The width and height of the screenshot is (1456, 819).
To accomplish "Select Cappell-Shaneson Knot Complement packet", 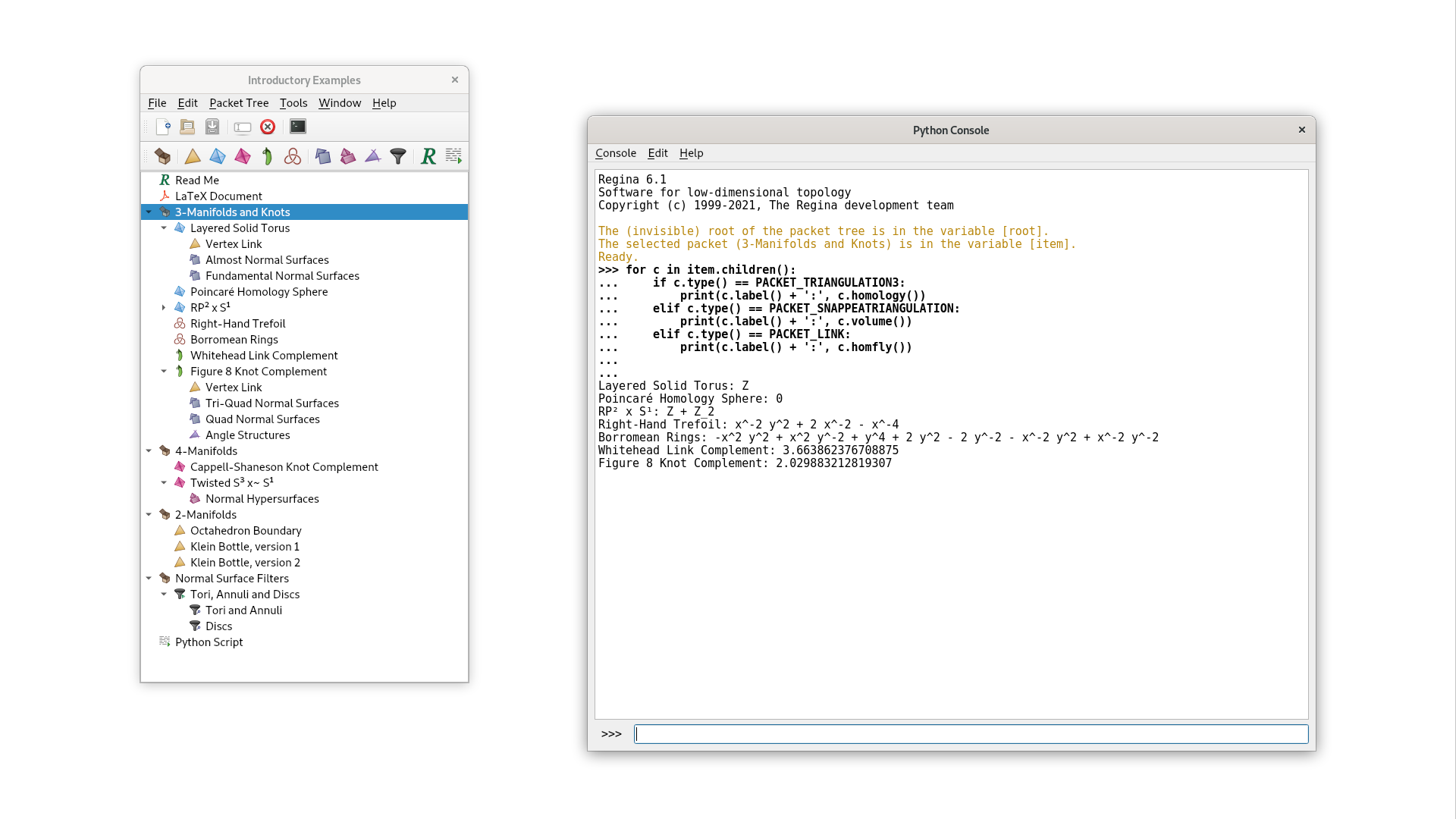I will pos(284,467).
